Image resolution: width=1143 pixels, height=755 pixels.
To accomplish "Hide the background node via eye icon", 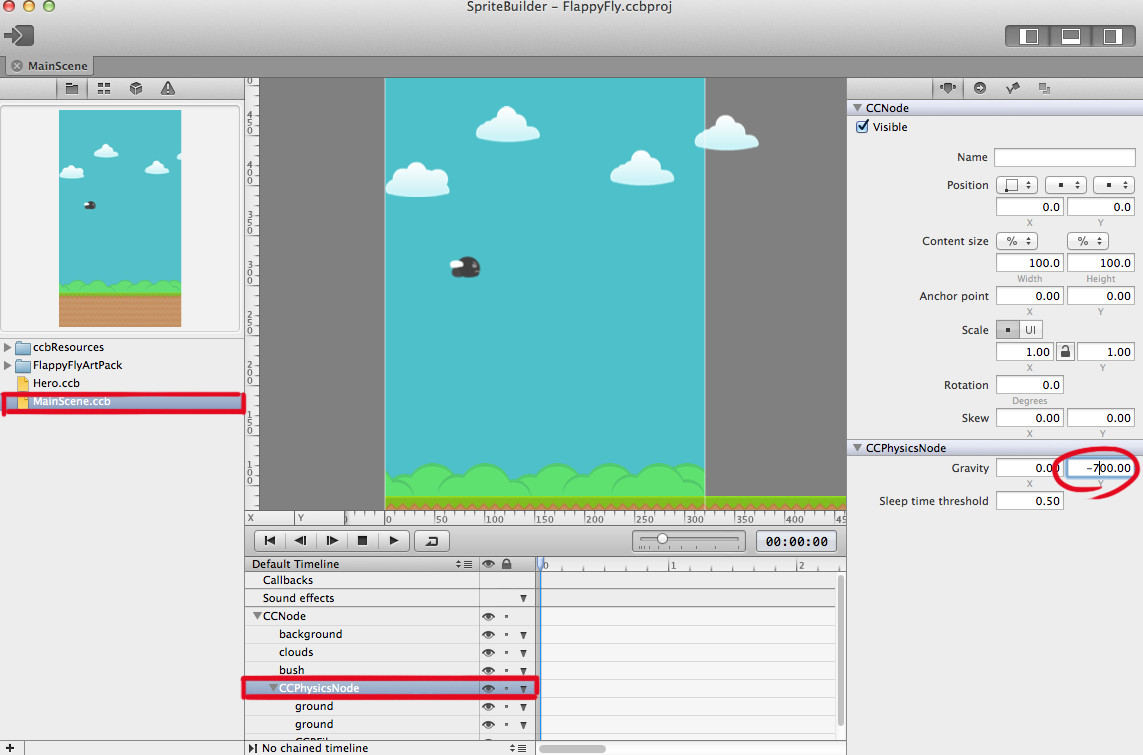I will pyautogui.click(x=488, y=635).
